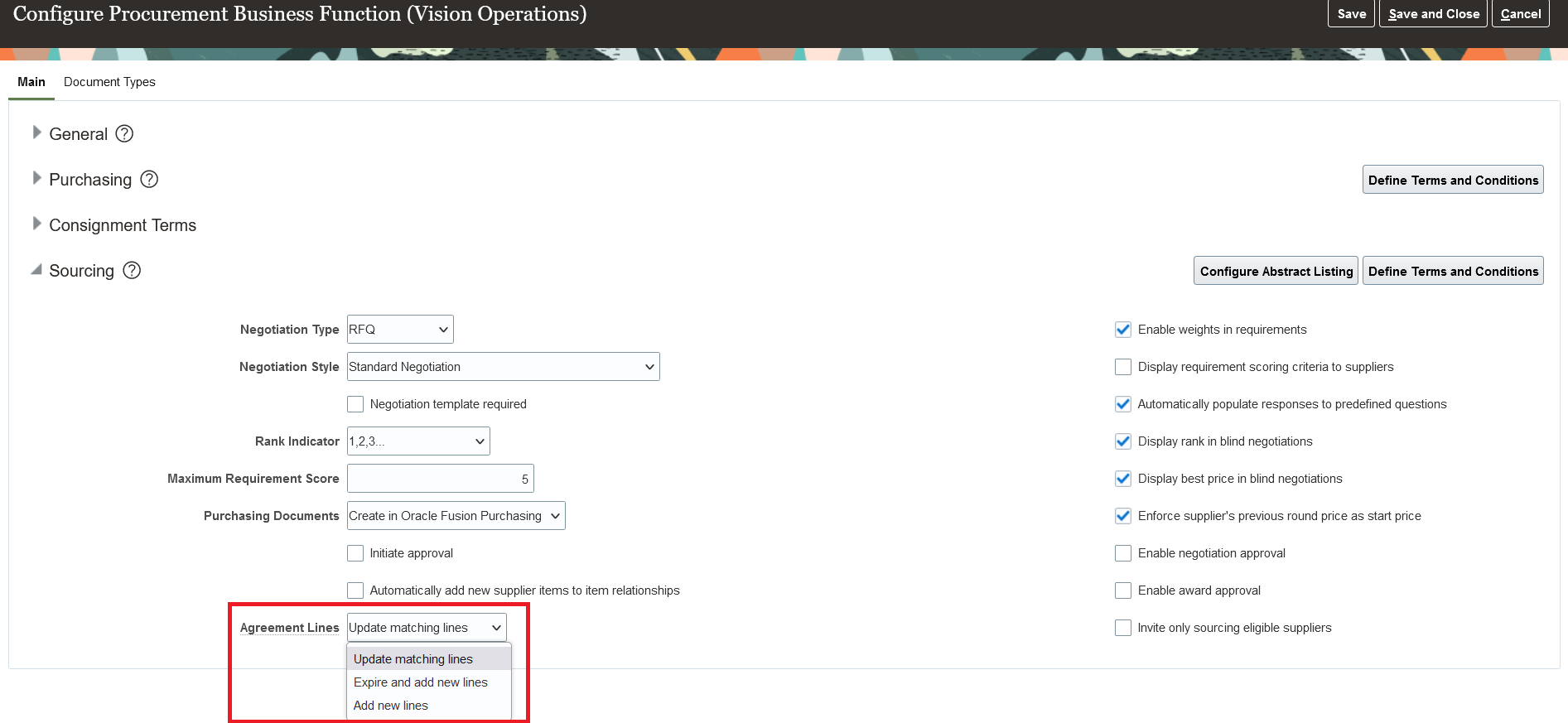1568x723 pixels.
Task: Open help icon next to General
Action: point(124,133)
